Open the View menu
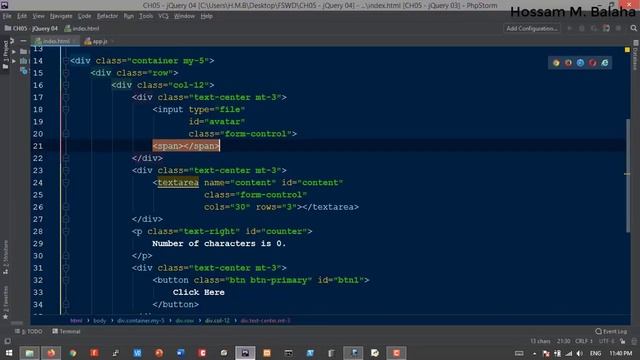This screenshot has height=360, width=640. (38, 16)
